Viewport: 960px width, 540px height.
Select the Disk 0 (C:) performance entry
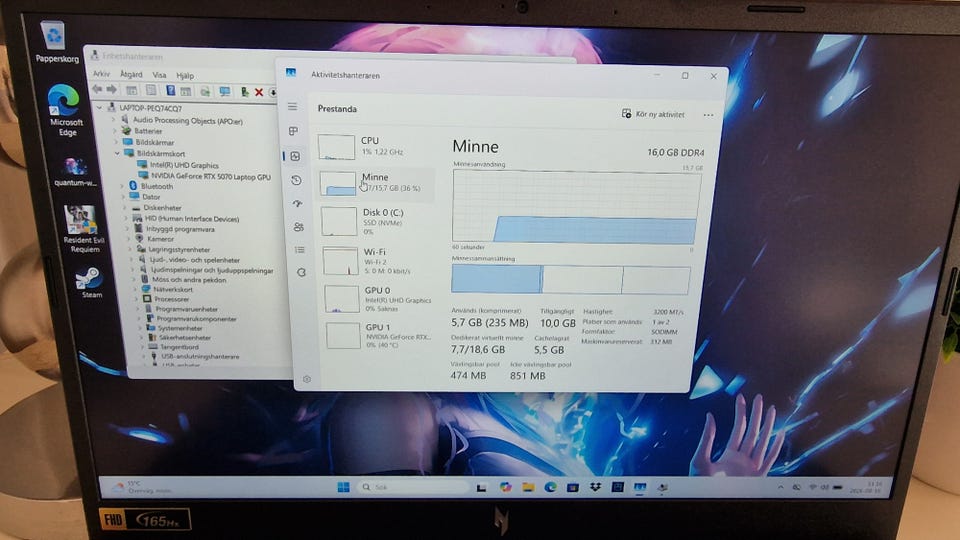pyautogui.click(x=377, y=221)
